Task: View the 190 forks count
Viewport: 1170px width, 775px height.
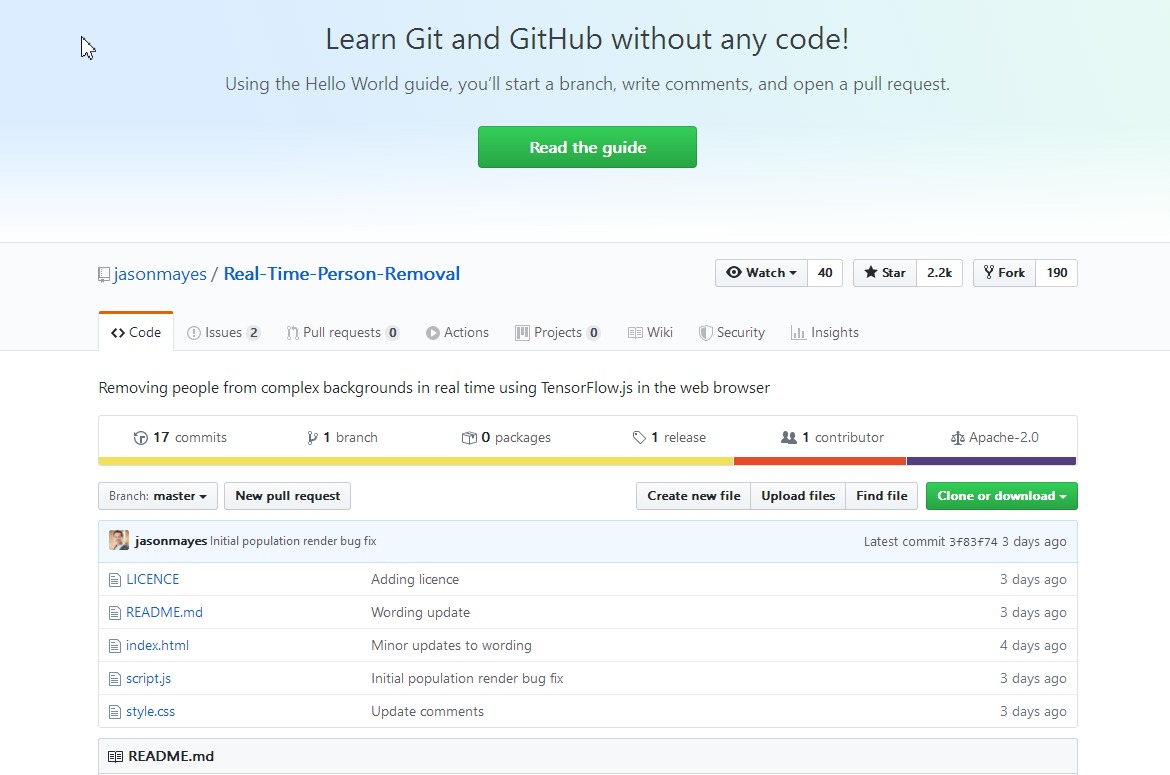Action: pyautogui.click(x=1057, y=273)
